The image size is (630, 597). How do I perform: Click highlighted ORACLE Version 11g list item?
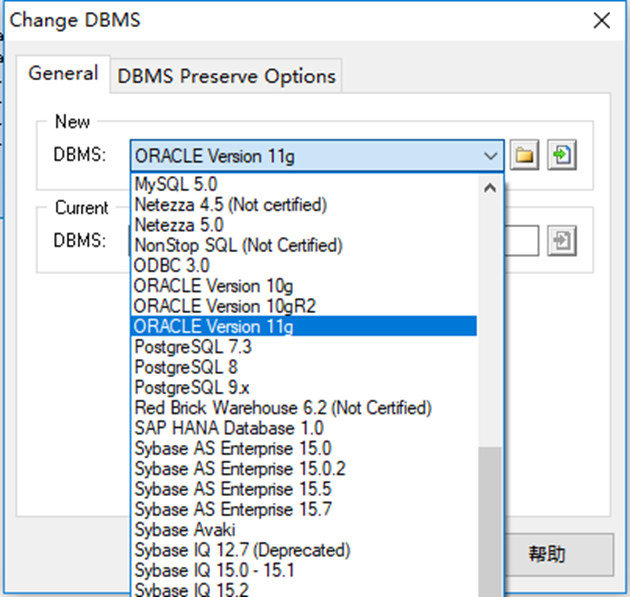(304, 326)
